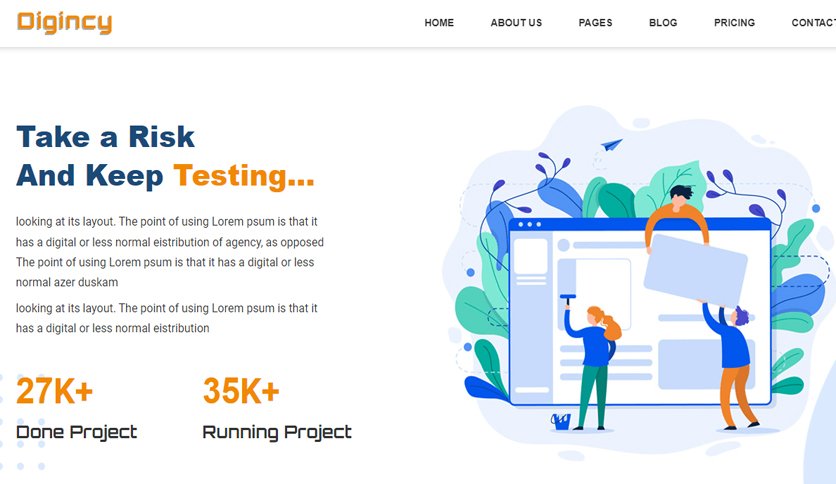
Task: Click the "27K+" statistic
Action: pyautogui.click(x=54, y=391)
